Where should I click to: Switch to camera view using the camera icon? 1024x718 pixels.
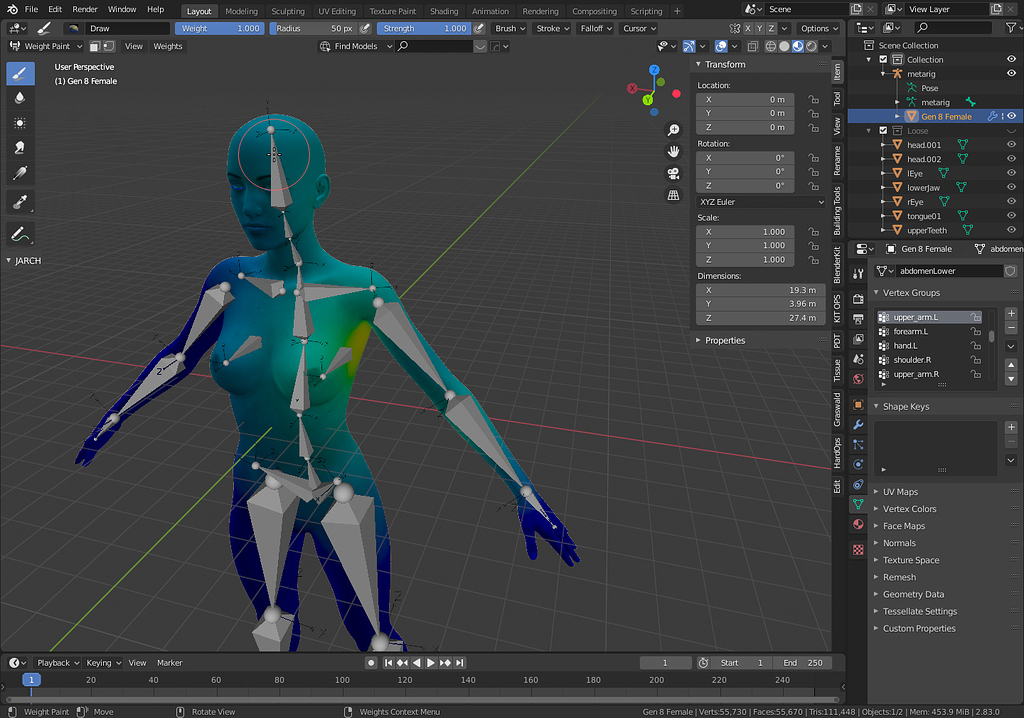click(674, 172)
